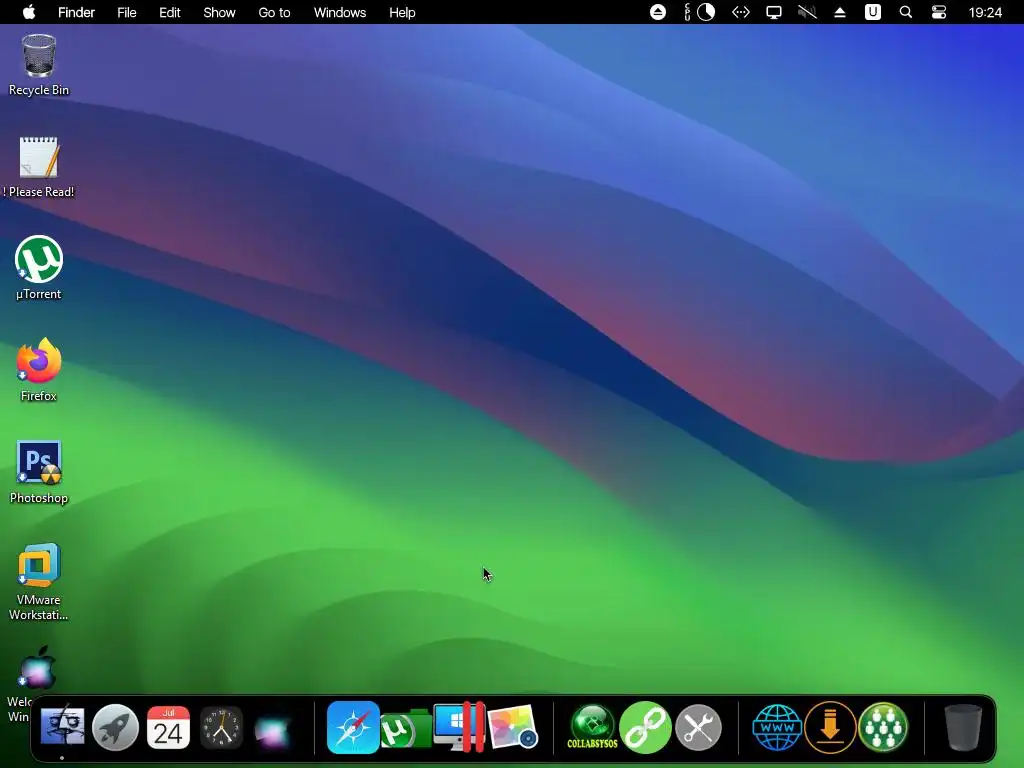Select the Photoshop desktop shortcut
Viewport: 1024px width, 768px height.
pos(39,472)
